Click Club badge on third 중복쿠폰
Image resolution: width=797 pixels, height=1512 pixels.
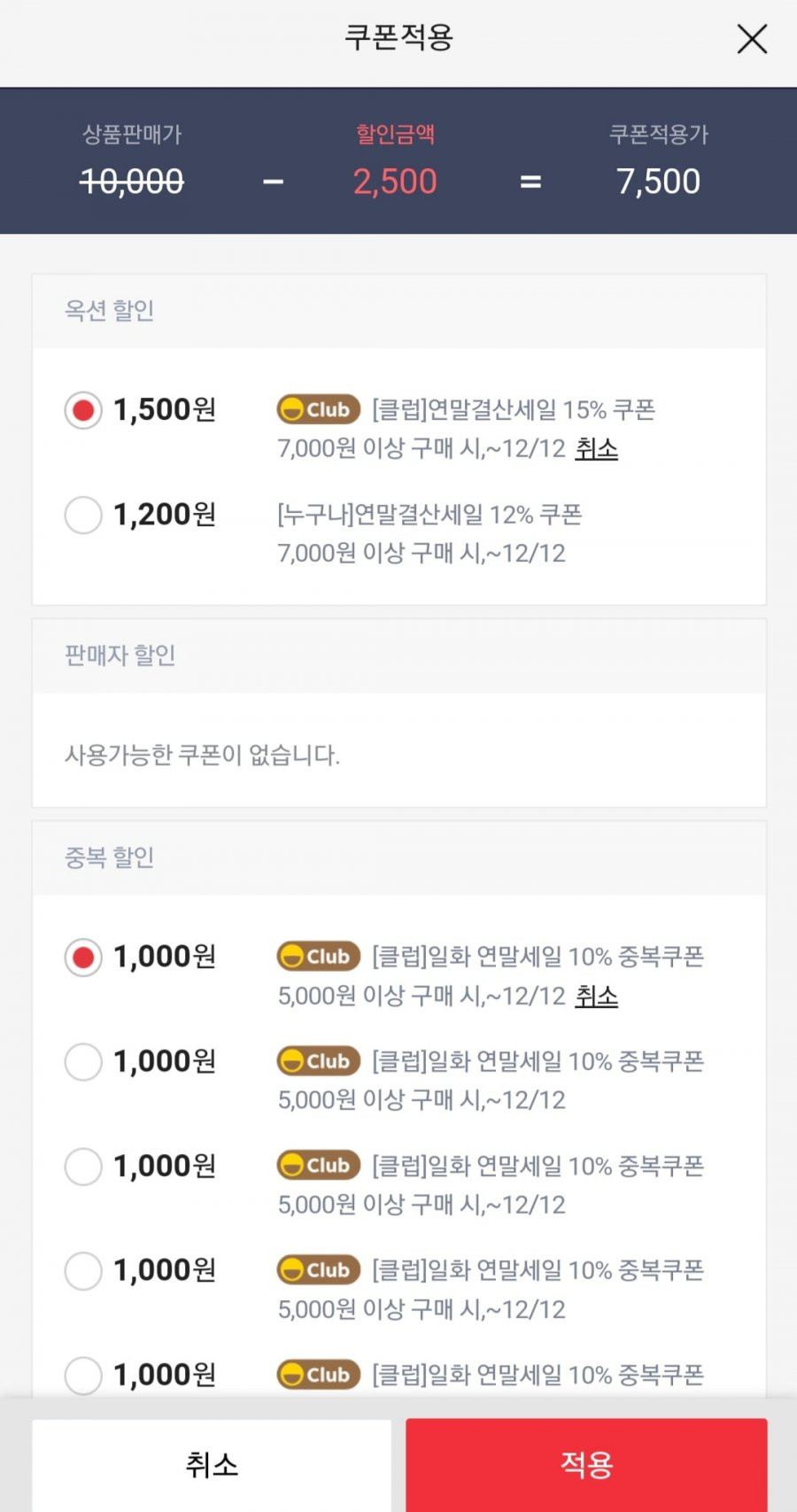(x=319, y=1166)
